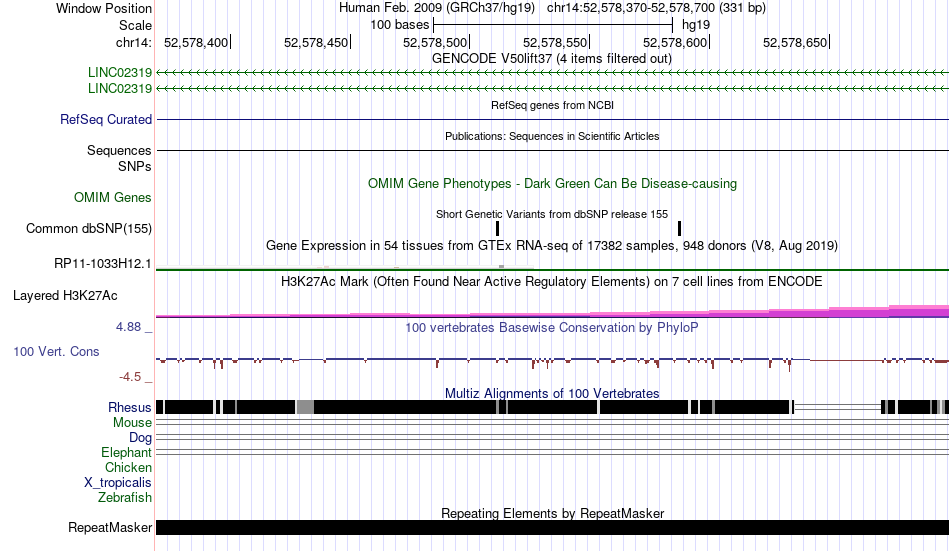Click the RP11-1033H12.1 gene label
Screen dimensions: 950x551
tap(102, 264)
